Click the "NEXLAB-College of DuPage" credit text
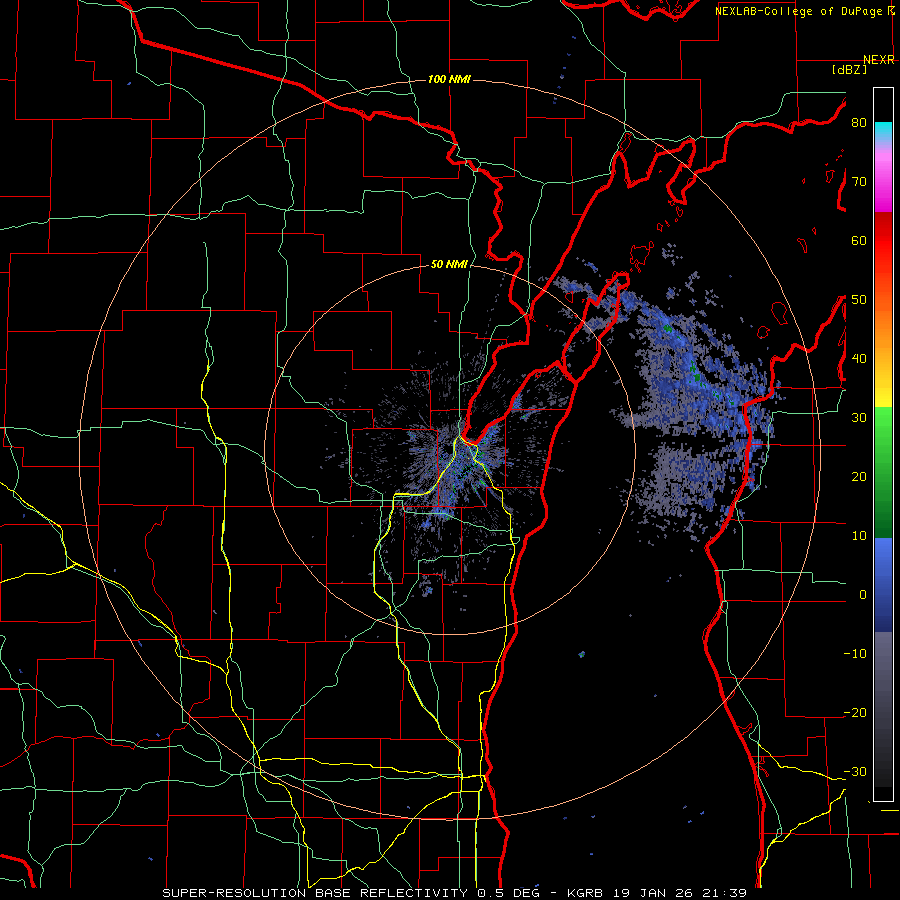The width and height of the screenshot is (900, 900). tap(800, 11)
